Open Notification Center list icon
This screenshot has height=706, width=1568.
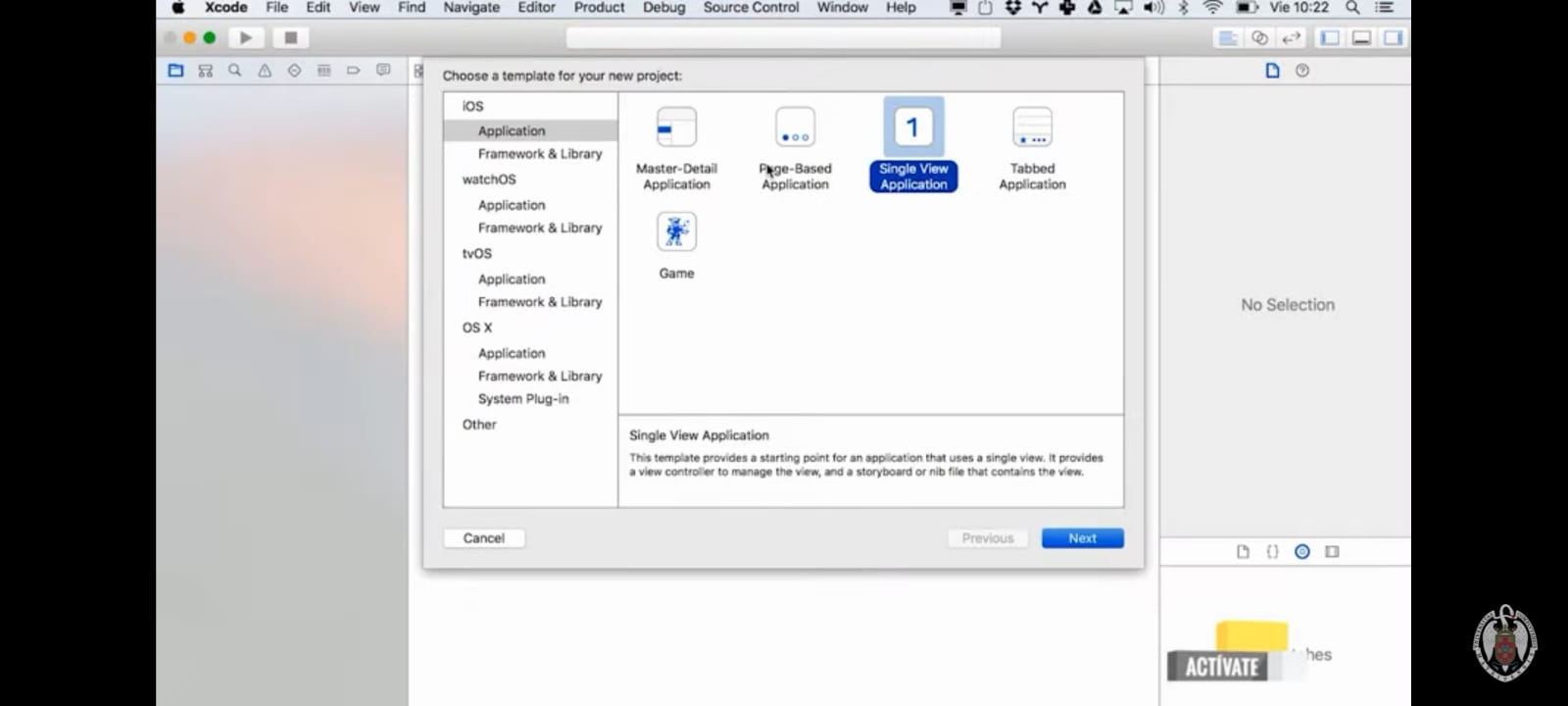pos(1384,8)
